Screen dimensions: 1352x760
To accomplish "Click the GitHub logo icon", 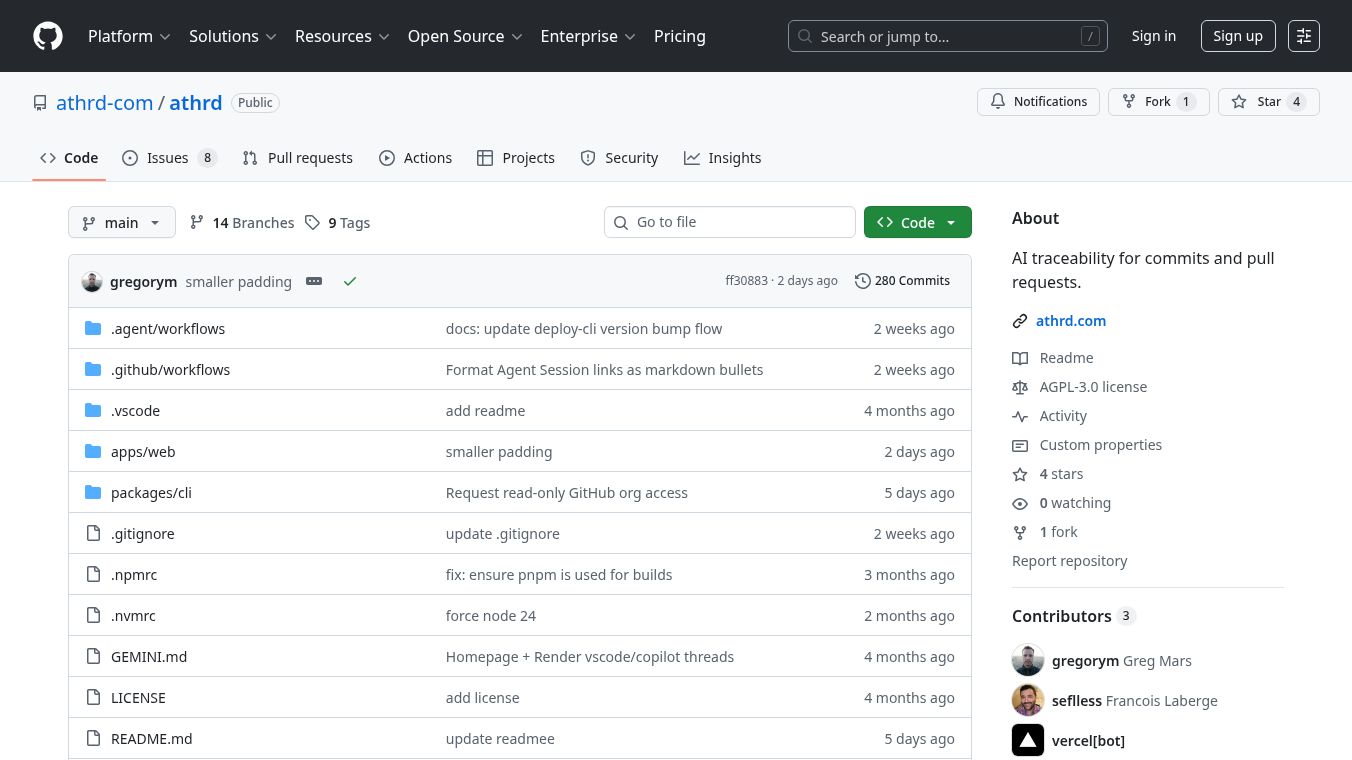I will click(x=48, y=36).
